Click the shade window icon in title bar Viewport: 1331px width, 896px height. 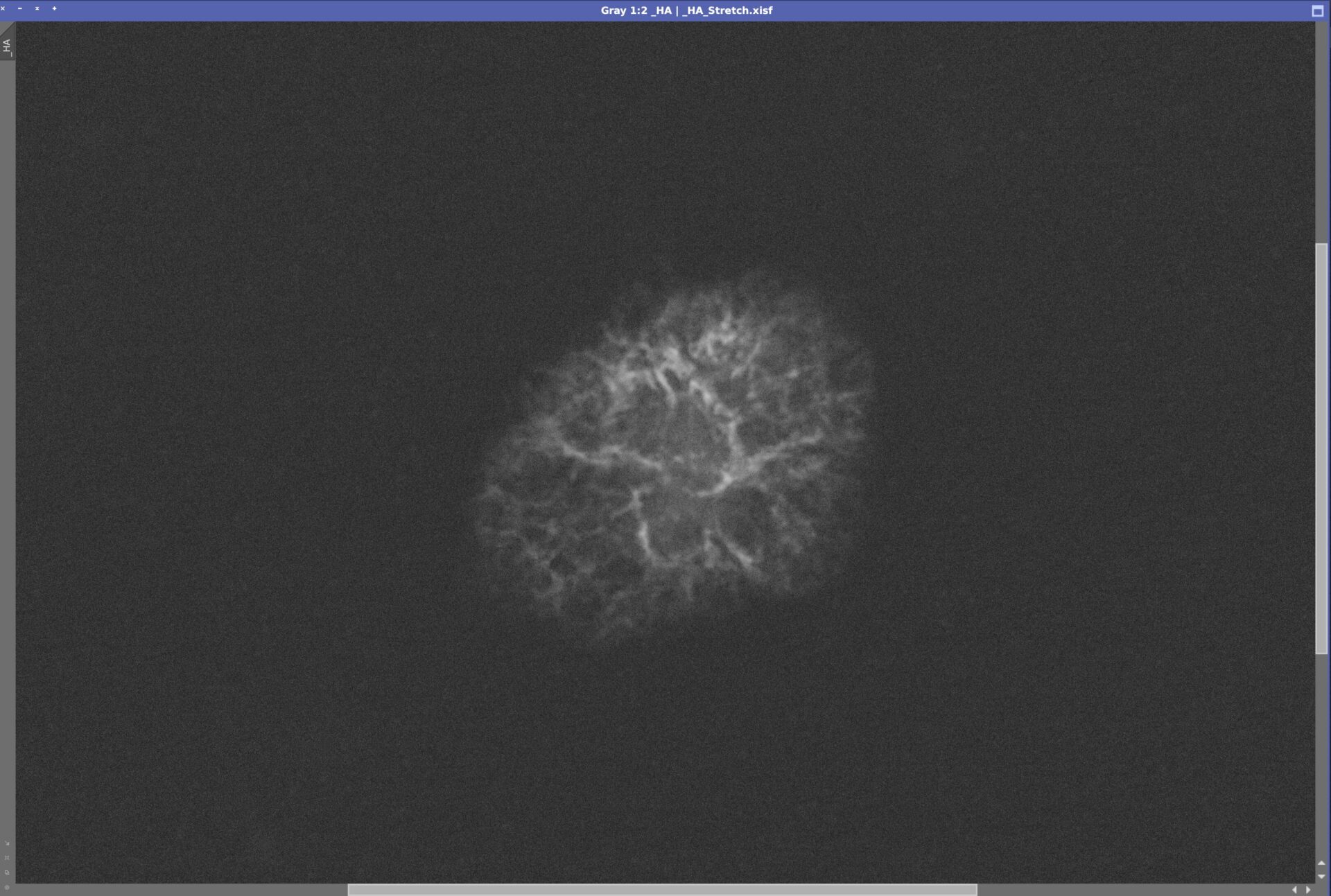[x=37, y=9]
